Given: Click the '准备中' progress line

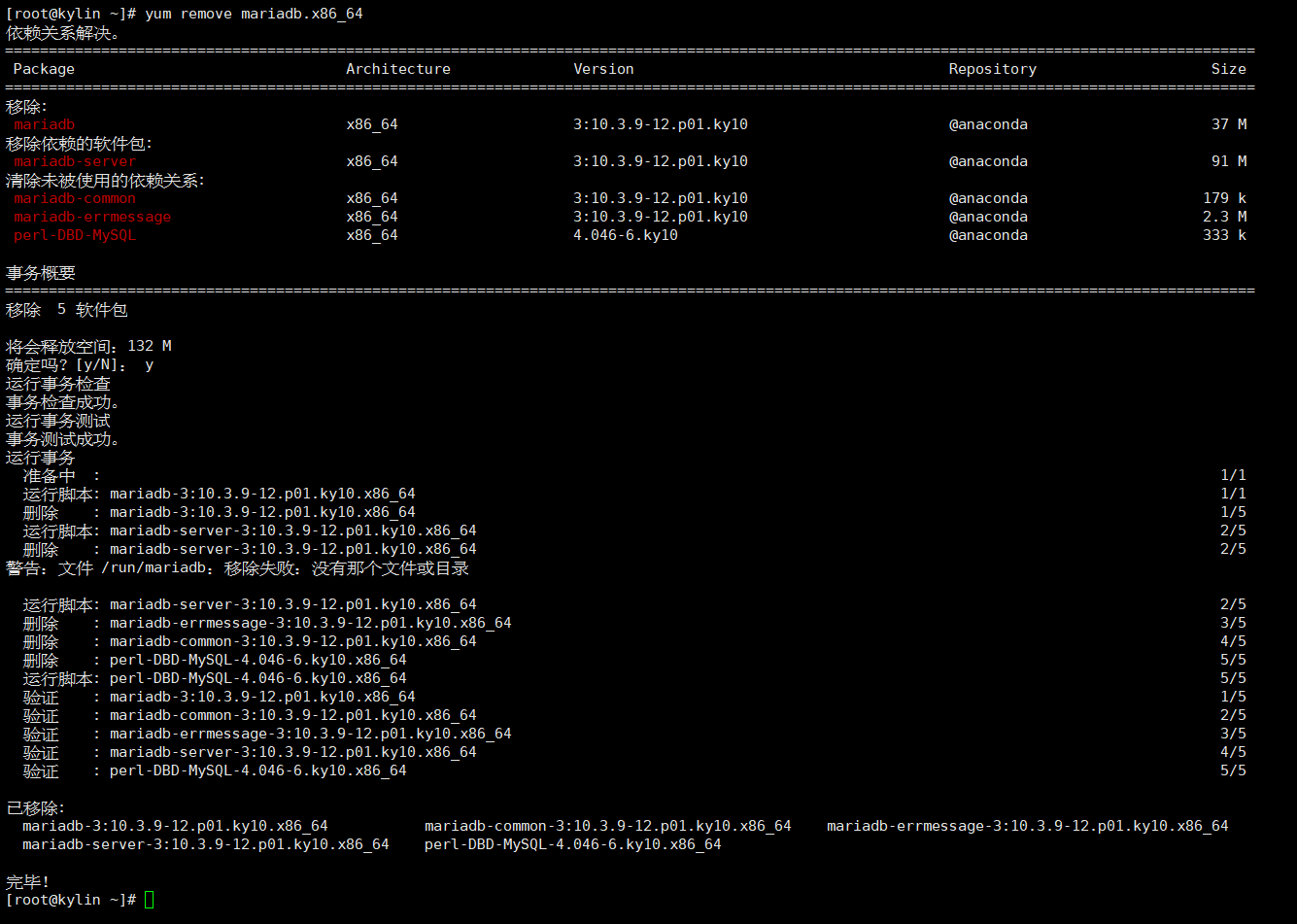Looking at the screenshot, I should (634, 476).
